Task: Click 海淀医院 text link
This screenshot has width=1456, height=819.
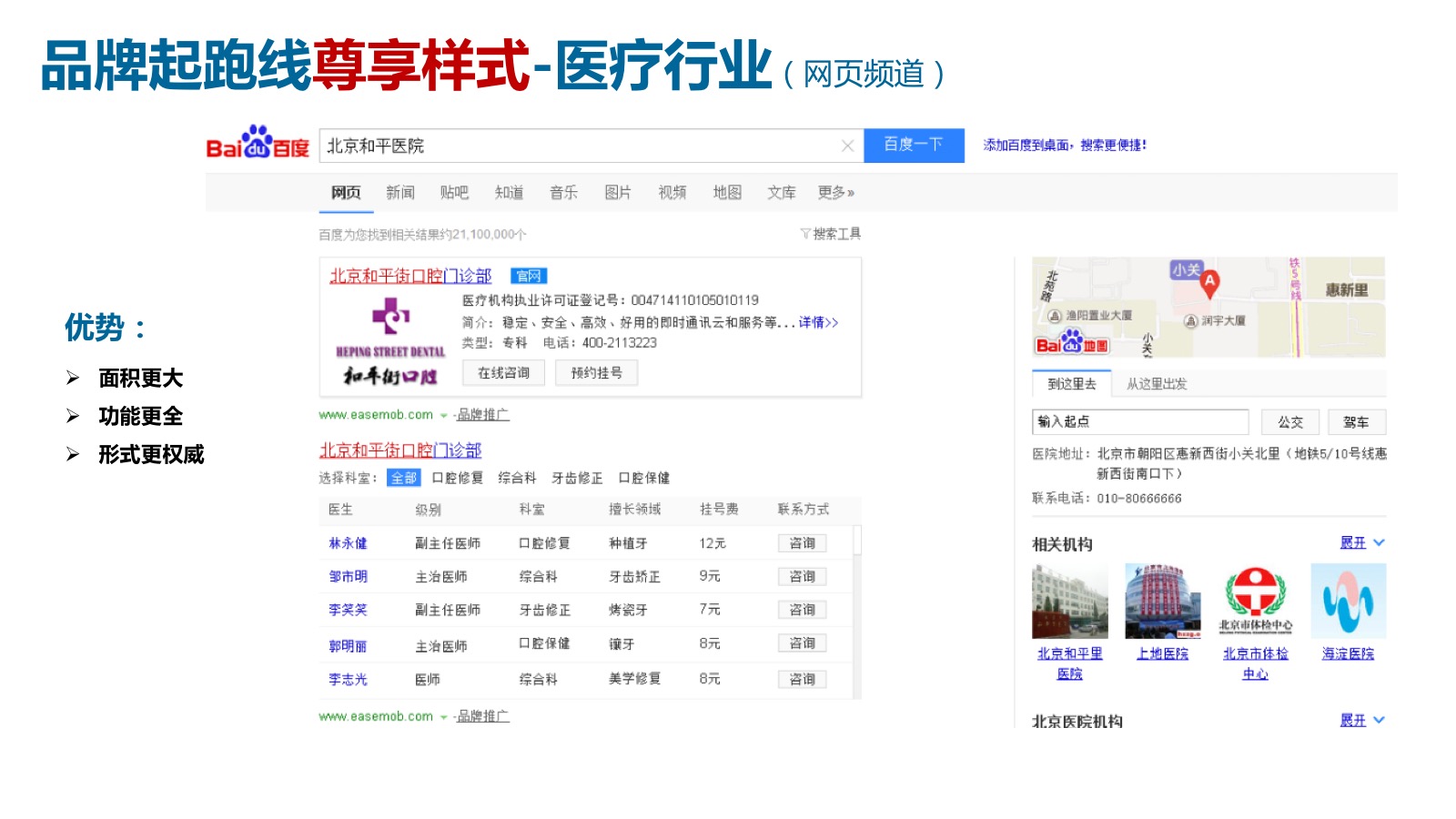Action: [x=1349, y=653]
